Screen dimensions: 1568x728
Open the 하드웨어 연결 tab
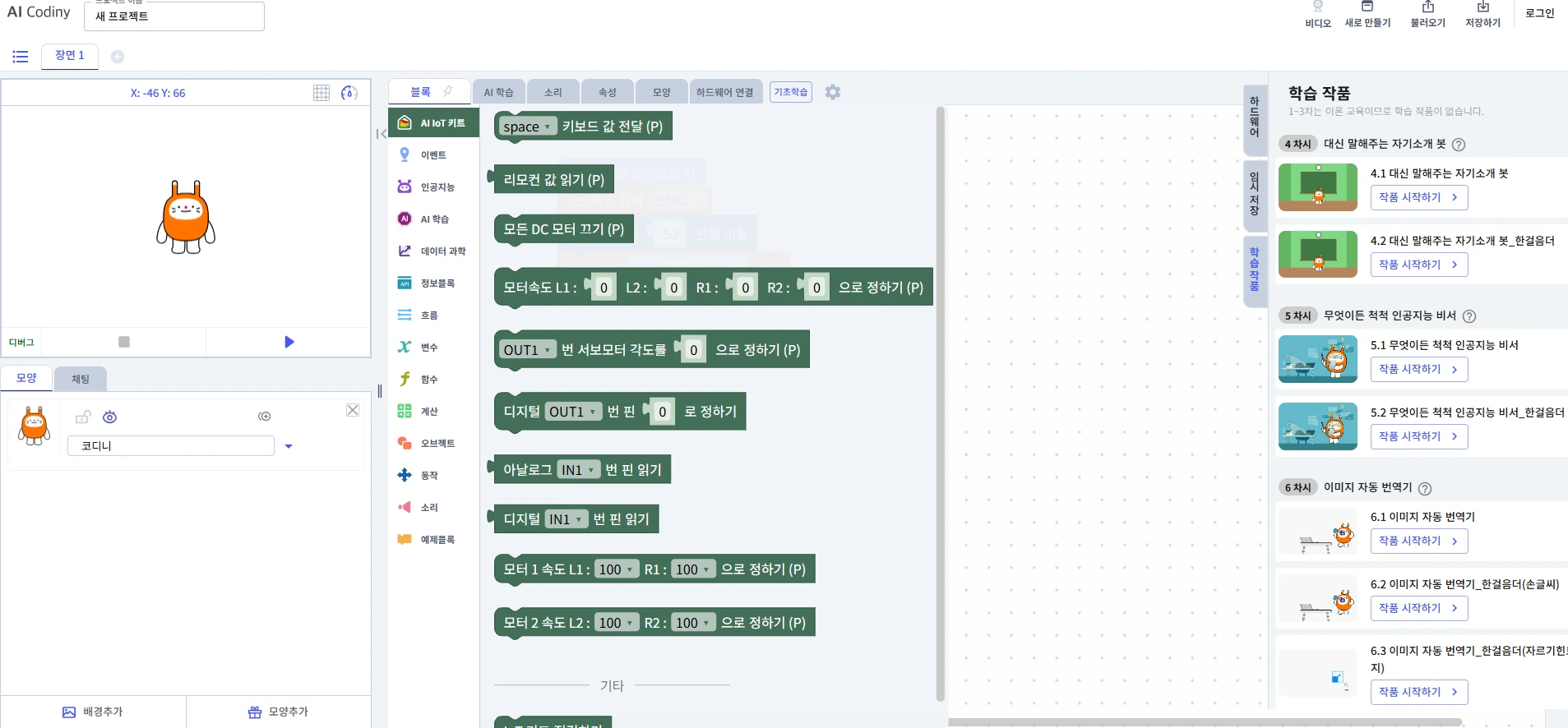pos(725,92)
